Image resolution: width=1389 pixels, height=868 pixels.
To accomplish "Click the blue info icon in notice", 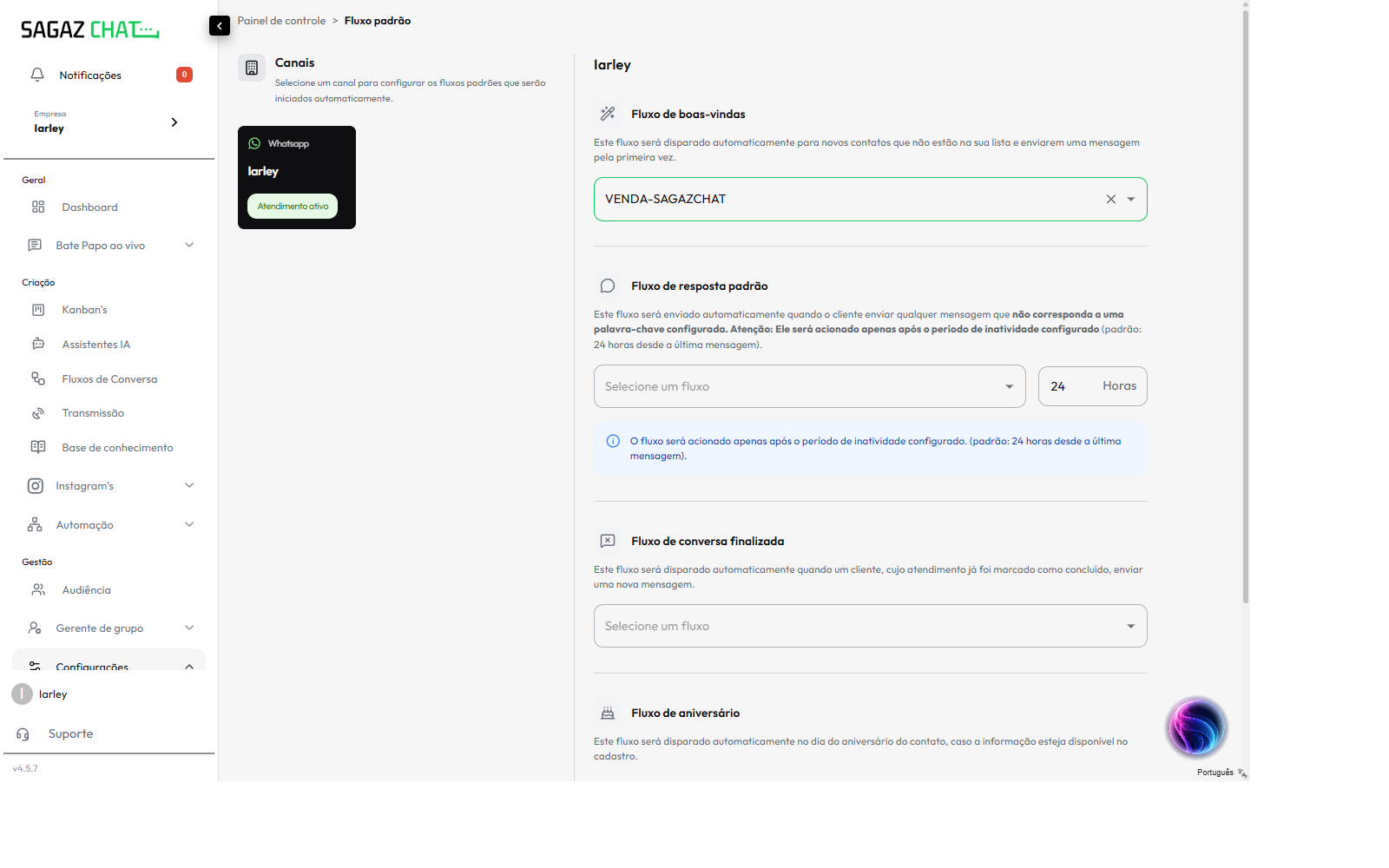I will [613, 441].
